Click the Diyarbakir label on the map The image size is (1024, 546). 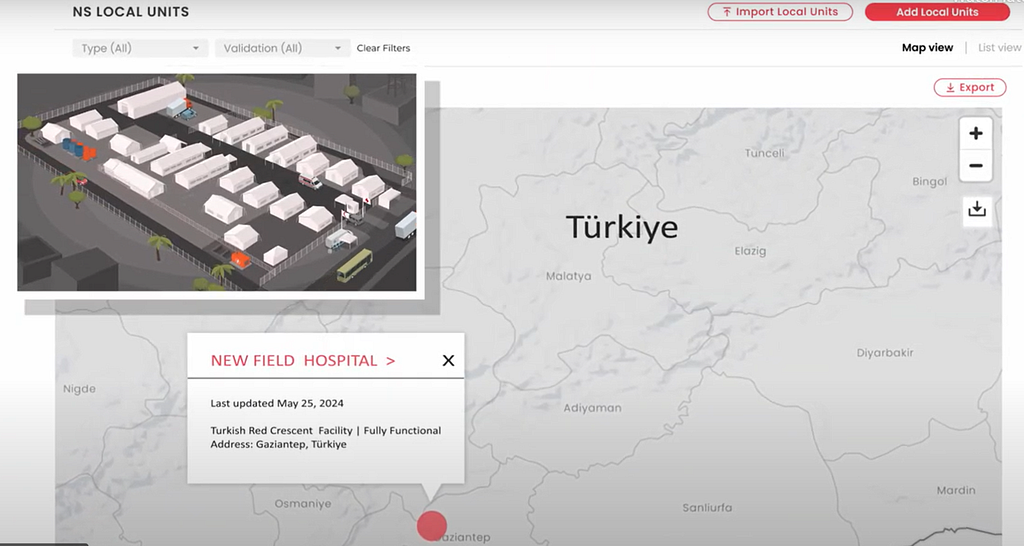(x=885, y=353)
